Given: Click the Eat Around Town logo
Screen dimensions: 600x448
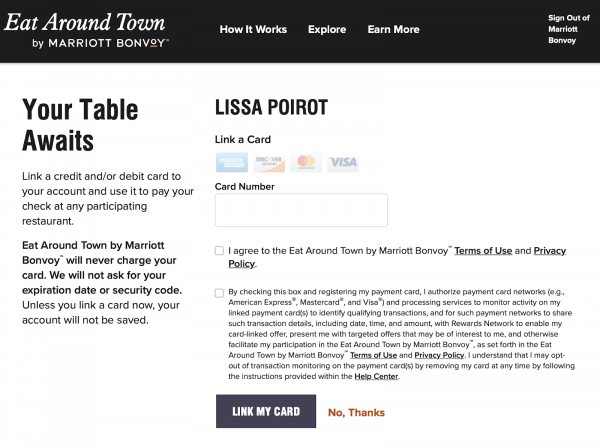Looking at the screenshot, I should [x=88, y=29].
